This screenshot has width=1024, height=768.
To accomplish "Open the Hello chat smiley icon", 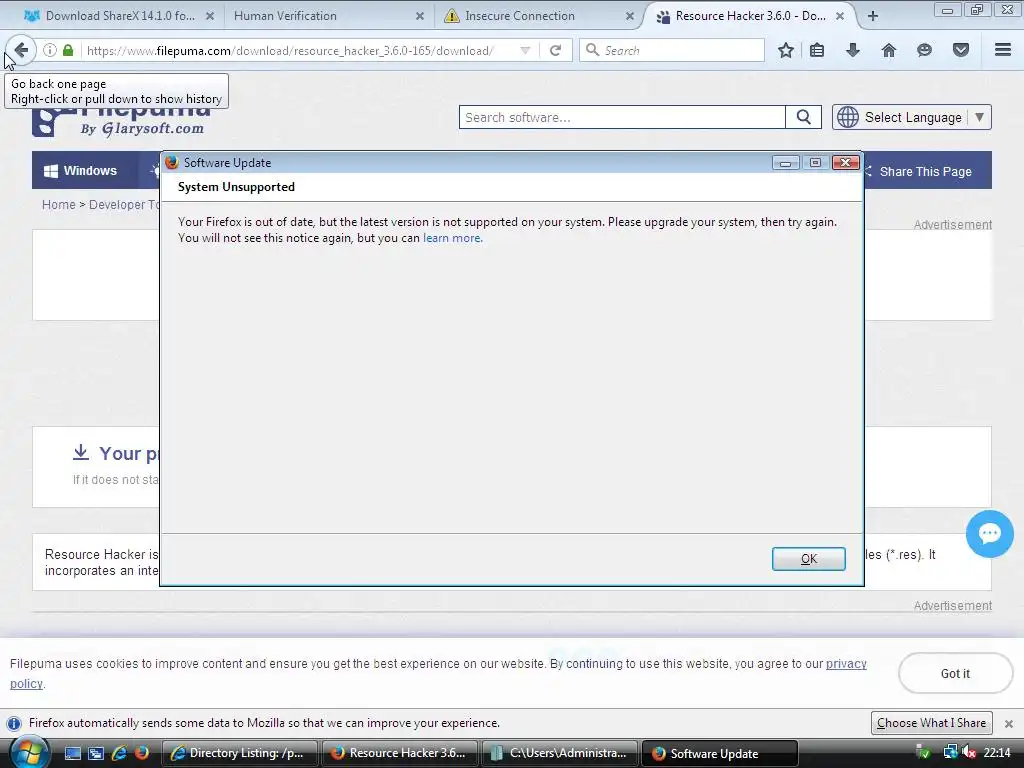I will pos(924,50).
